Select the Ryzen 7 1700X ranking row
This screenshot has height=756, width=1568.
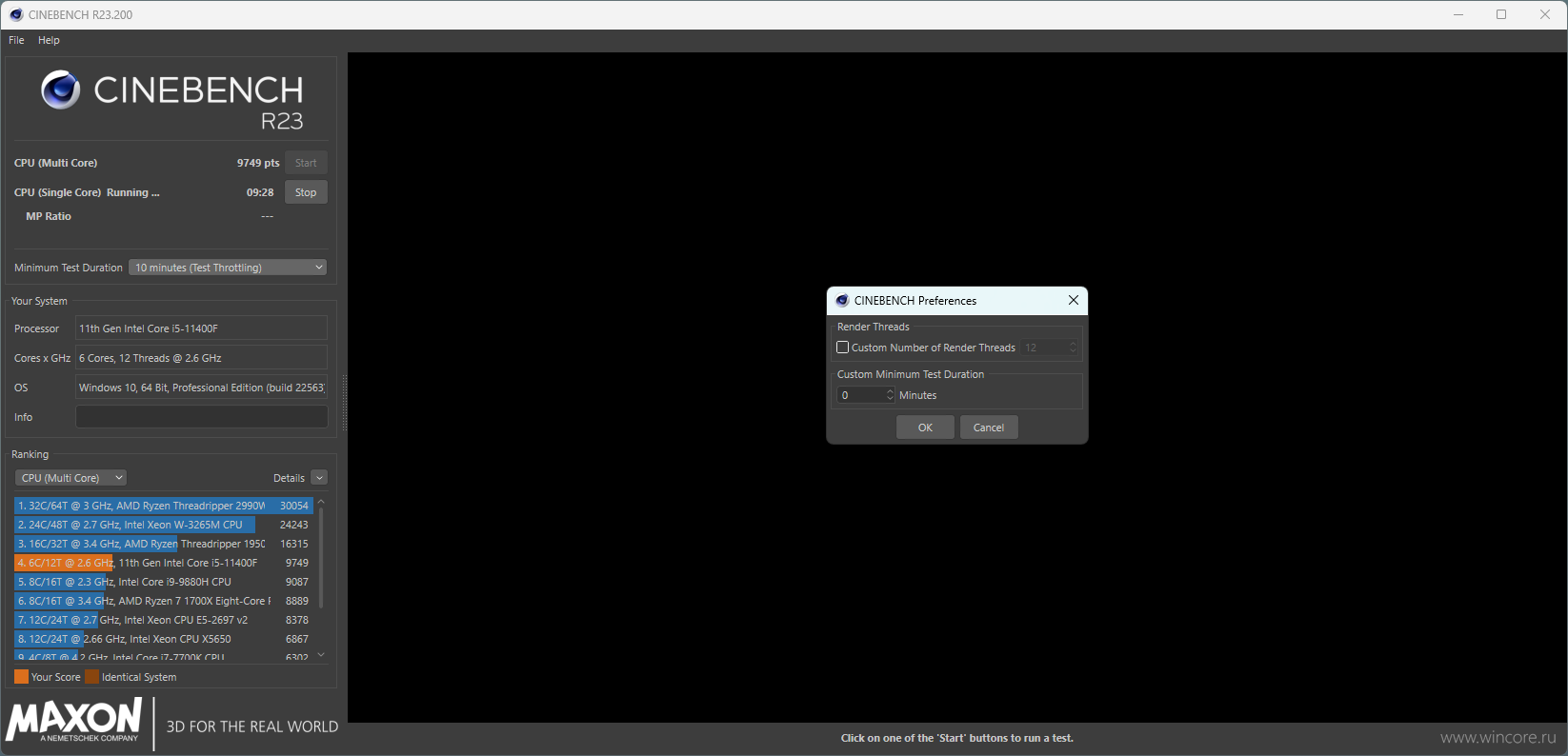163,601
